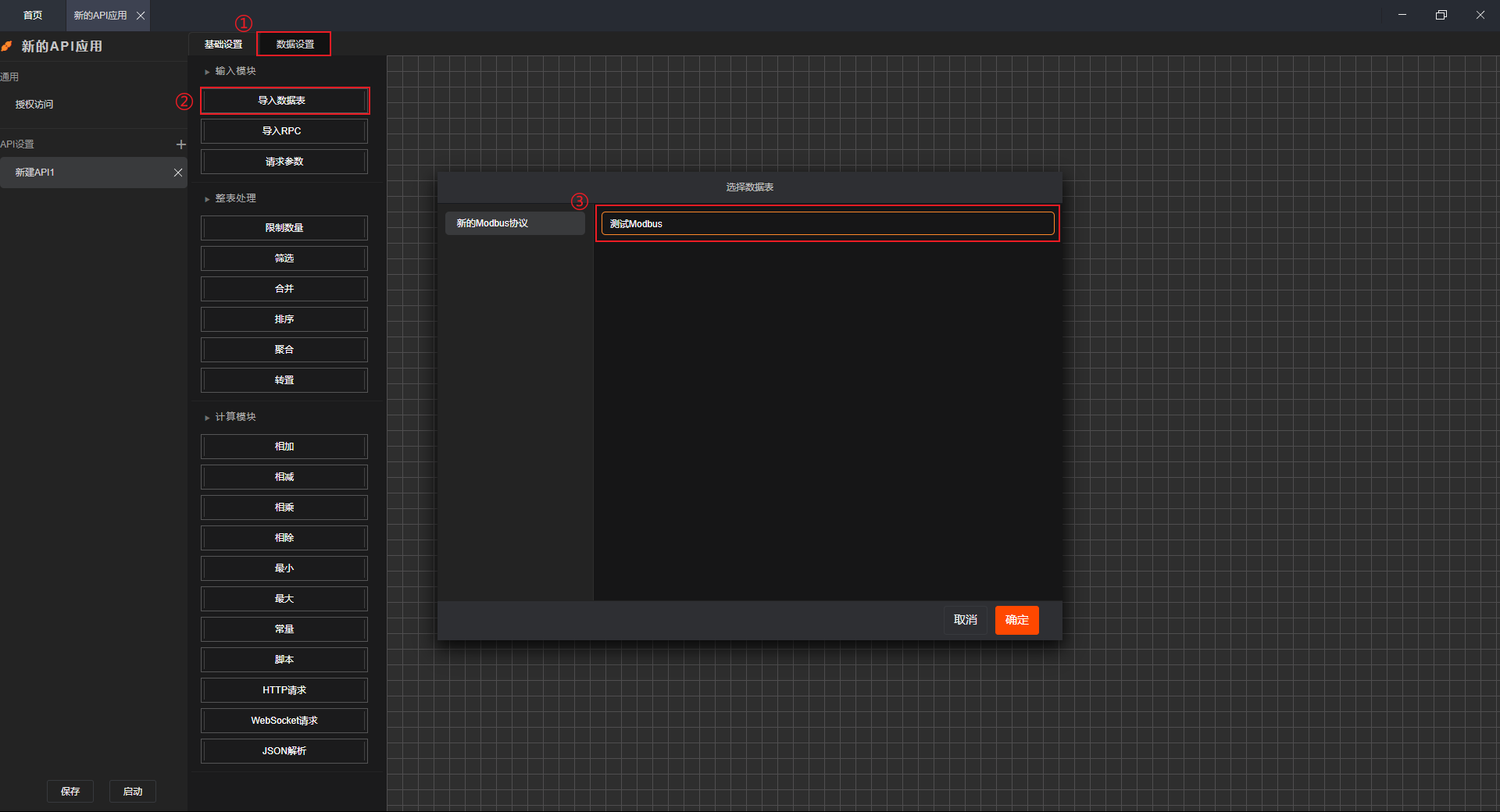
Task: Add the WebSocket请求 module
Action: [x=284, y=721]
